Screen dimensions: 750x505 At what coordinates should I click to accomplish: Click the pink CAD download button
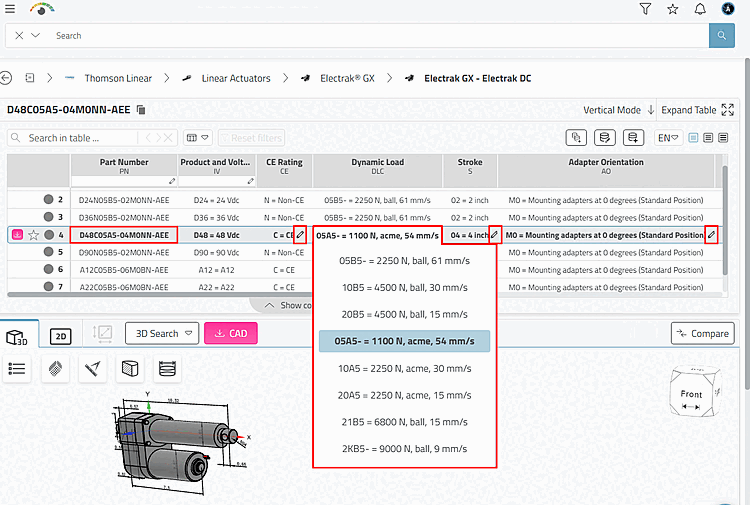[231, 333]
